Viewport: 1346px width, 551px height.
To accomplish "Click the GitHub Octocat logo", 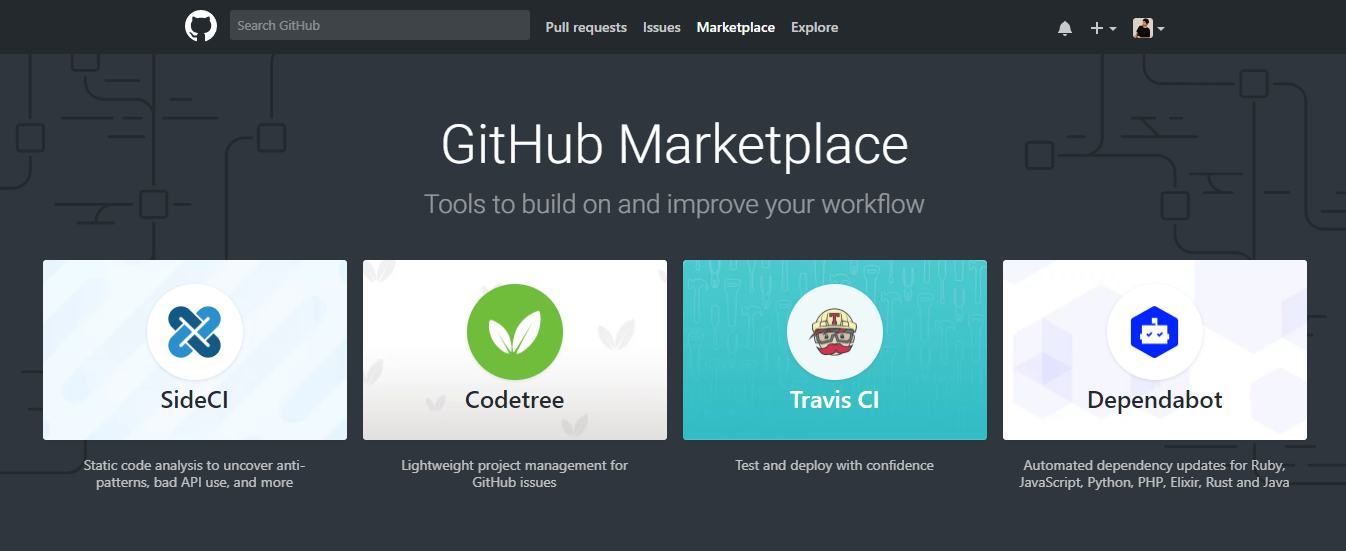I will [x=201, y=26].
